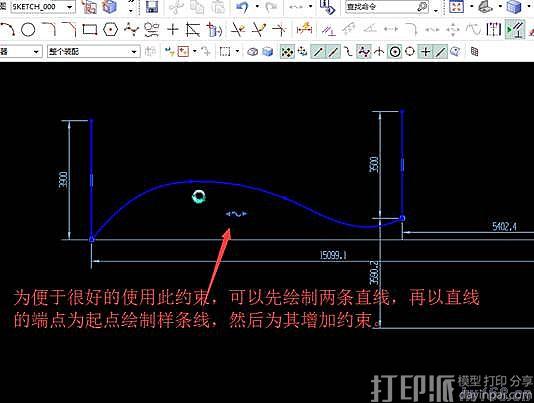This screenshot has height=403, width=534.
Task: Open the Rapid Dimension tool
Action: [304, 30]
